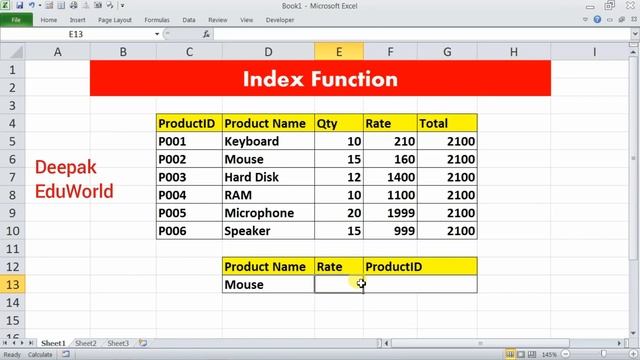Select the rate cell 999

[390, 231]
